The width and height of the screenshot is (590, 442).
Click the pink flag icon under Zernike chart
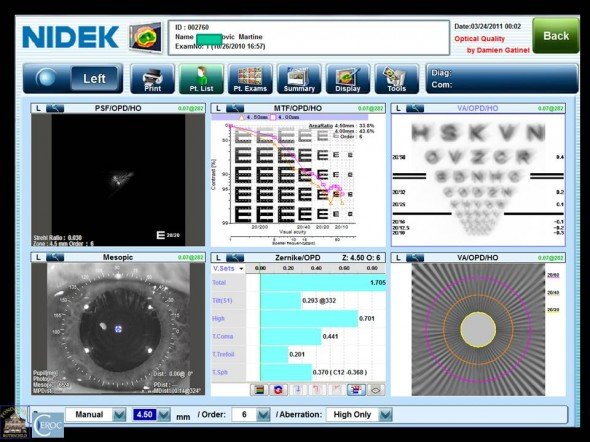coord(337,390)
